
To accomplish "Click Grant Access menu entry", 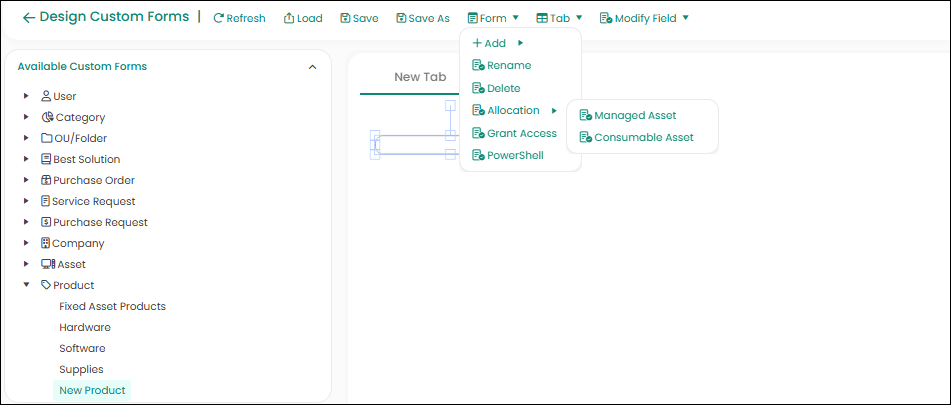I will tap(521, 133).
